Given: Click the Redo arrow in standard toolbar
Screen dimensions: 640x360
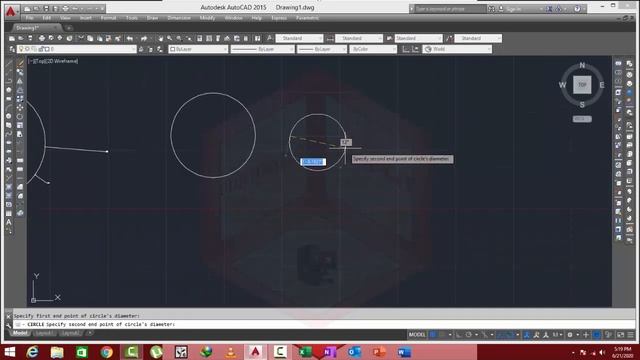Looking at the screenshot, I should coord(144,38).
